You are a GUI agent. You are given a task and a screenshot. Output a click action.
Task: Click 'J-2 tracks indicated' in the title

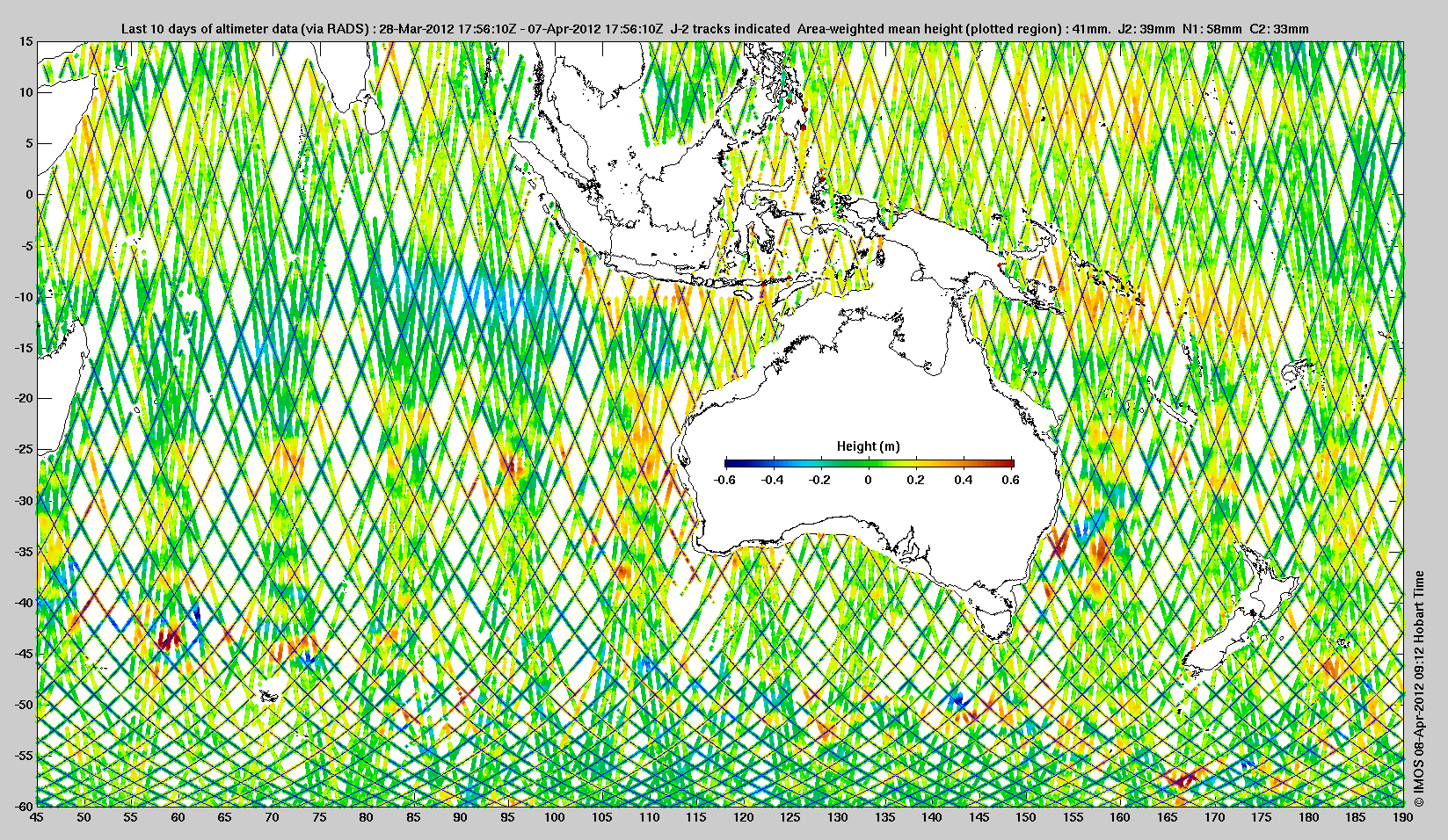click(x=730, y=29)
